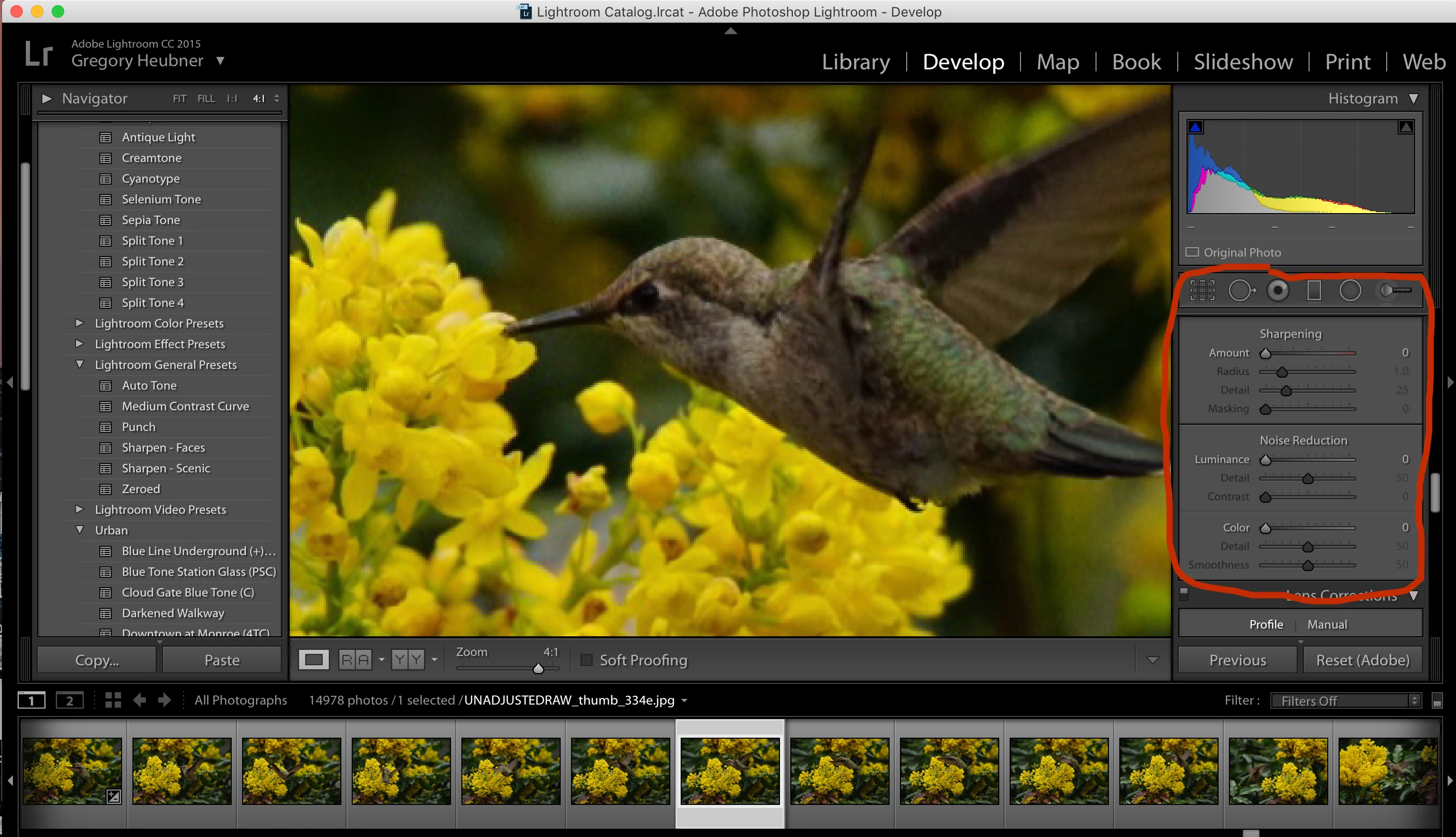Open grid view from filmstrip bar
This screenshot has width=1456, height=837.
pyautogui.click(x=113, y=699)
